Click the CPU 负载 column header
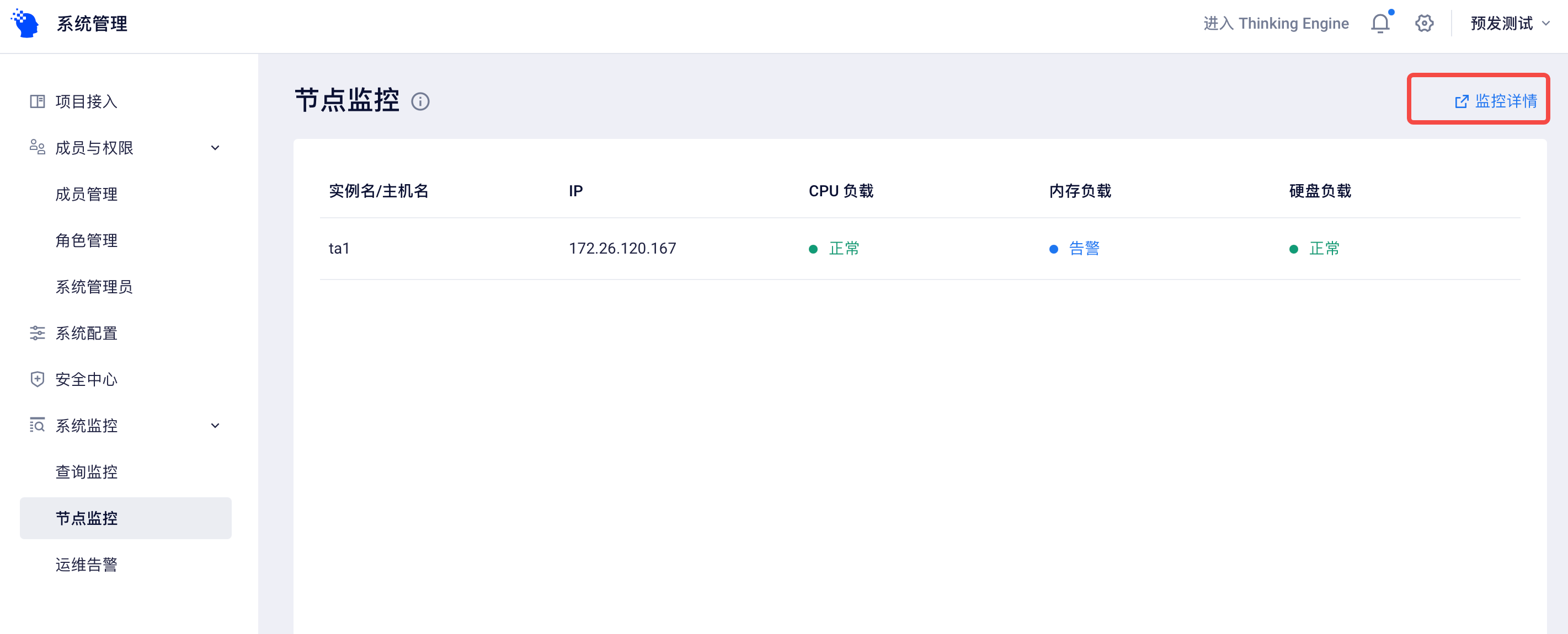 (x=841, y=191)
